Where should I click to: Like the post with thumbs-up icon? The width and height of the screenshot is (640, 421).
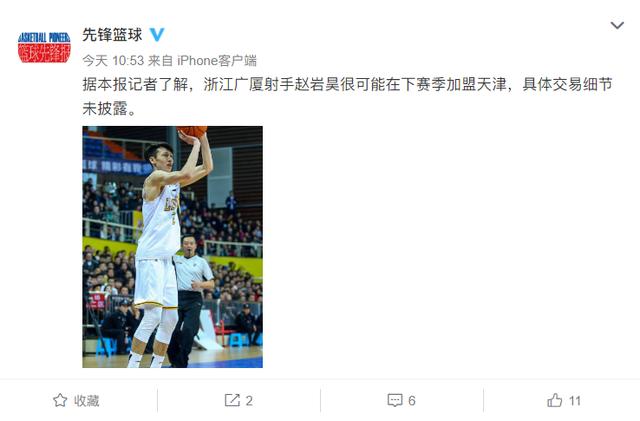point(554,400)
